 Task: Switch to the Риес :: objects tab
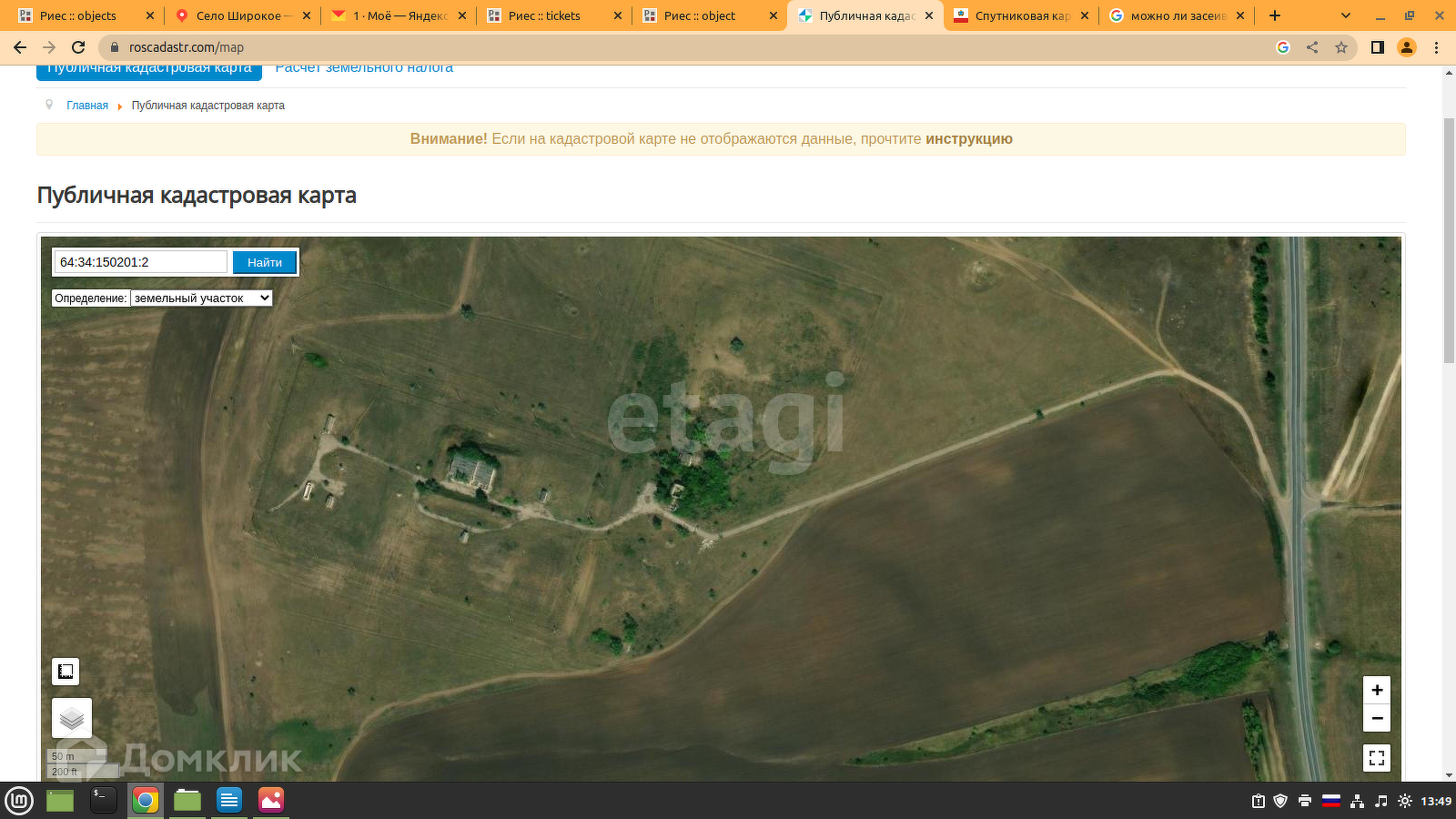click(x=78, y=15)
